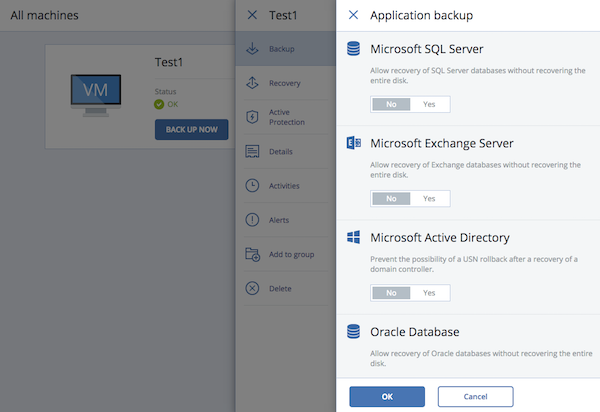Select No for Microsoft SQL Server

(391, 104)
